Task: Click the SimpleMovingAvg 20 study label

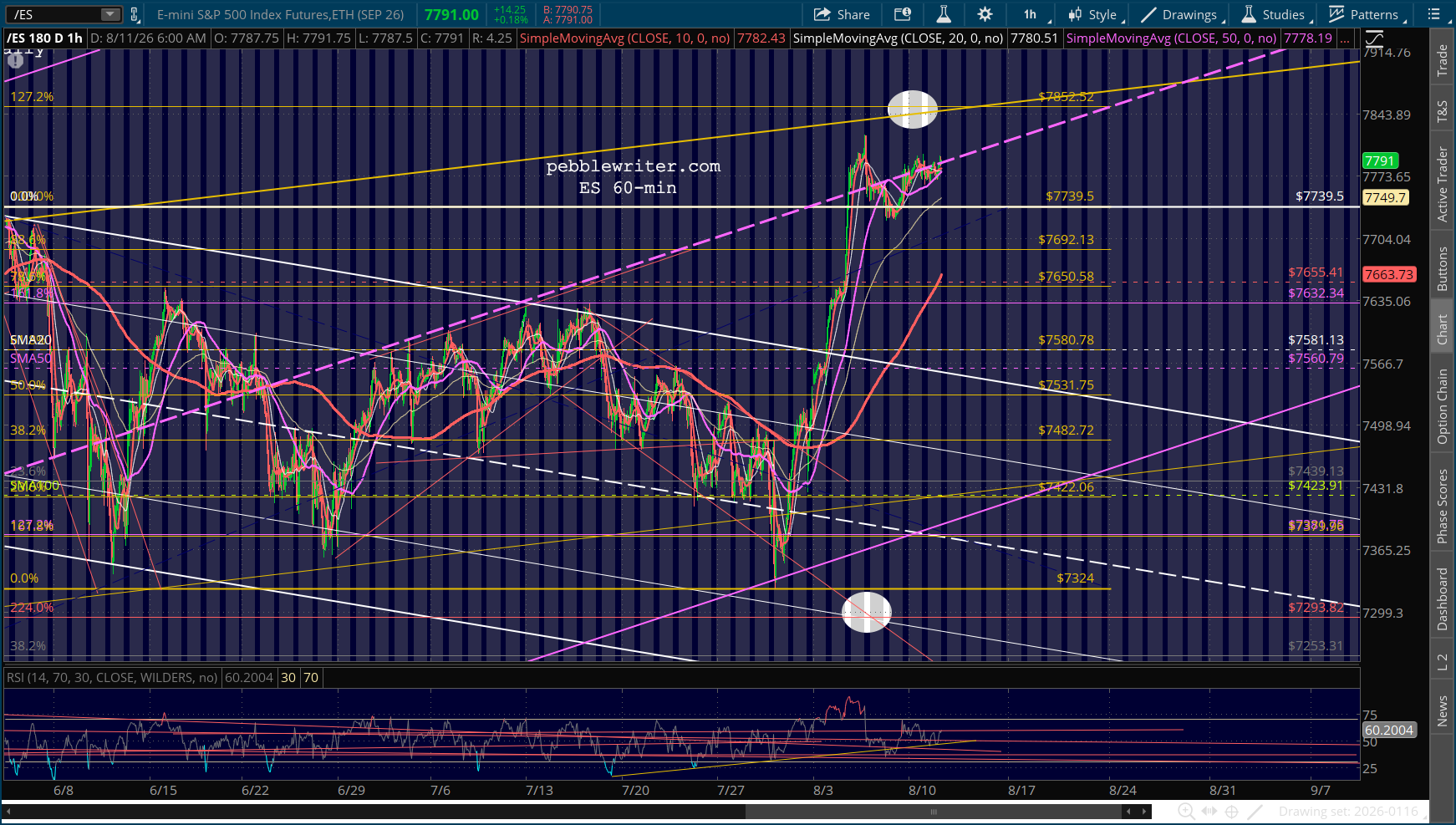Action: 898,38
